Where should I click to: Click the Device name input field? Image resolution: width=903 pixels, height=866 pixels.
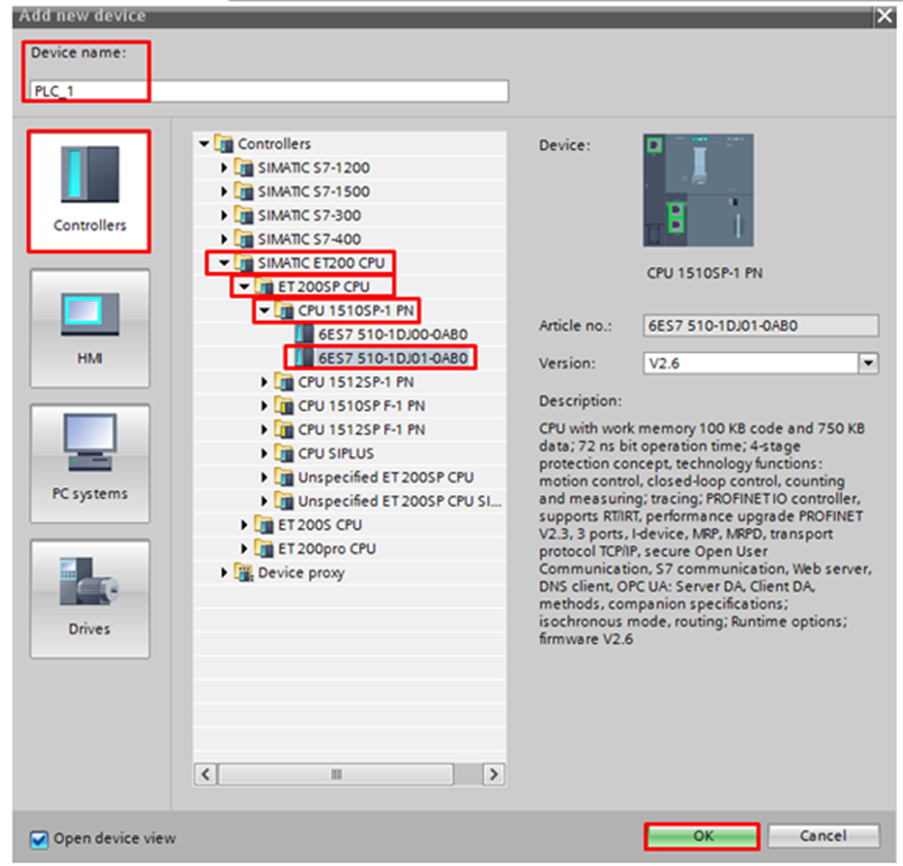268,91
